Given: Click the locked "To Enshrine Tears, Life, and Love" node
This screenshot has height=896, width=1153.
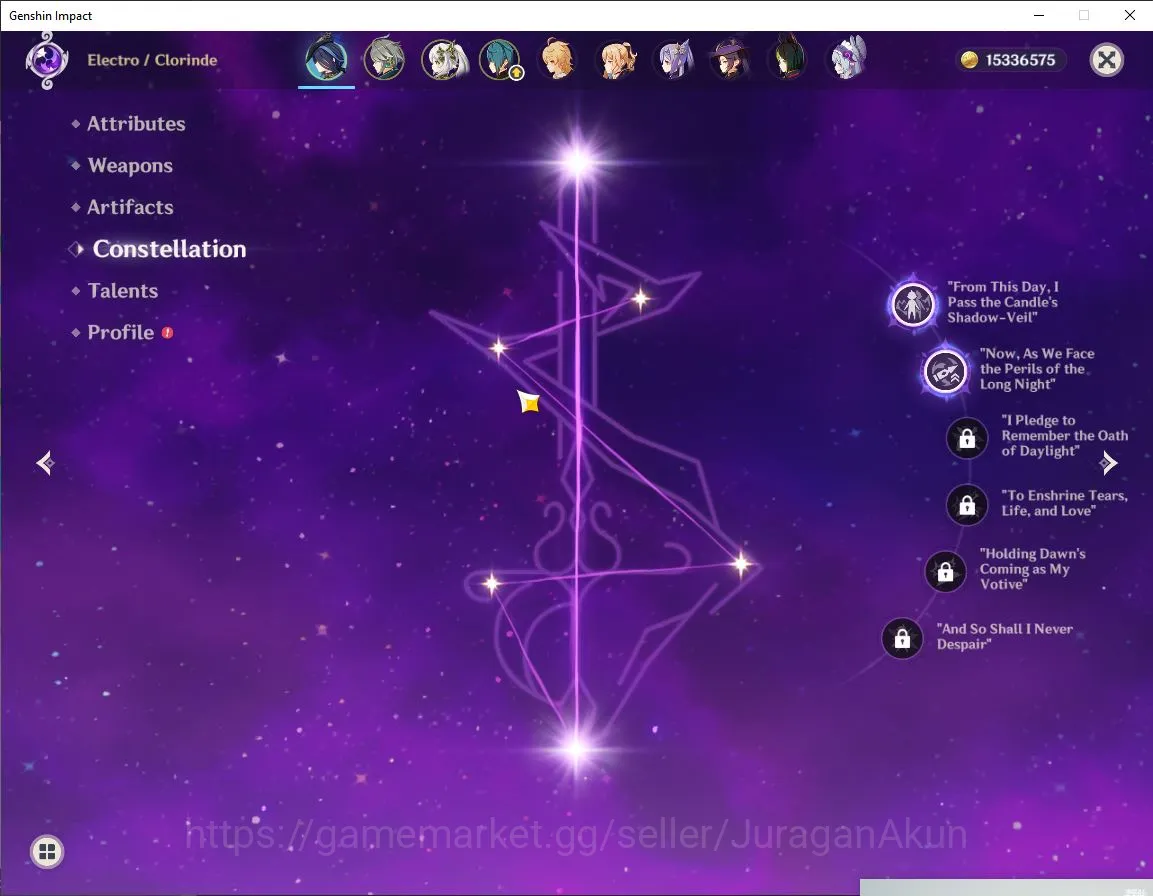Looking at the screenshot, I should (967, 505).
